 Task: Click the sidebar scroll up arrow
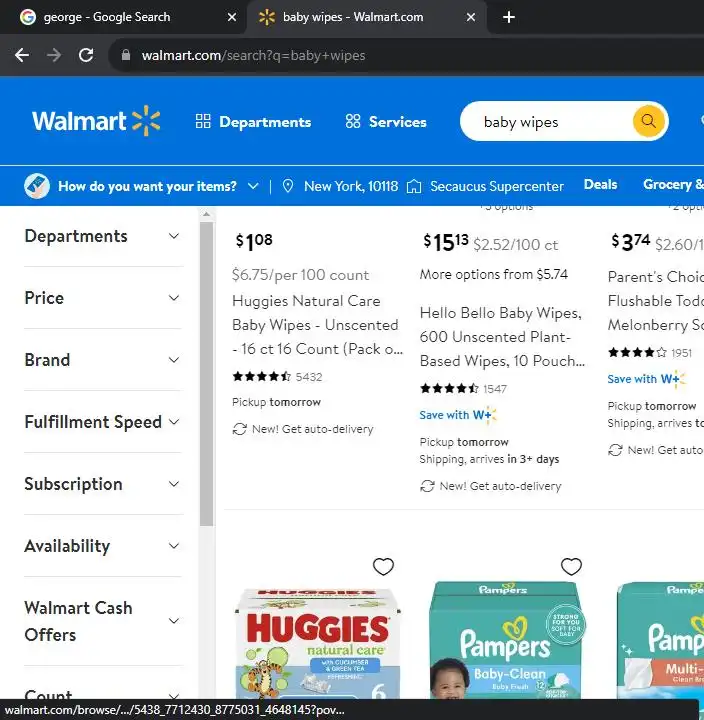click(207, 214)
